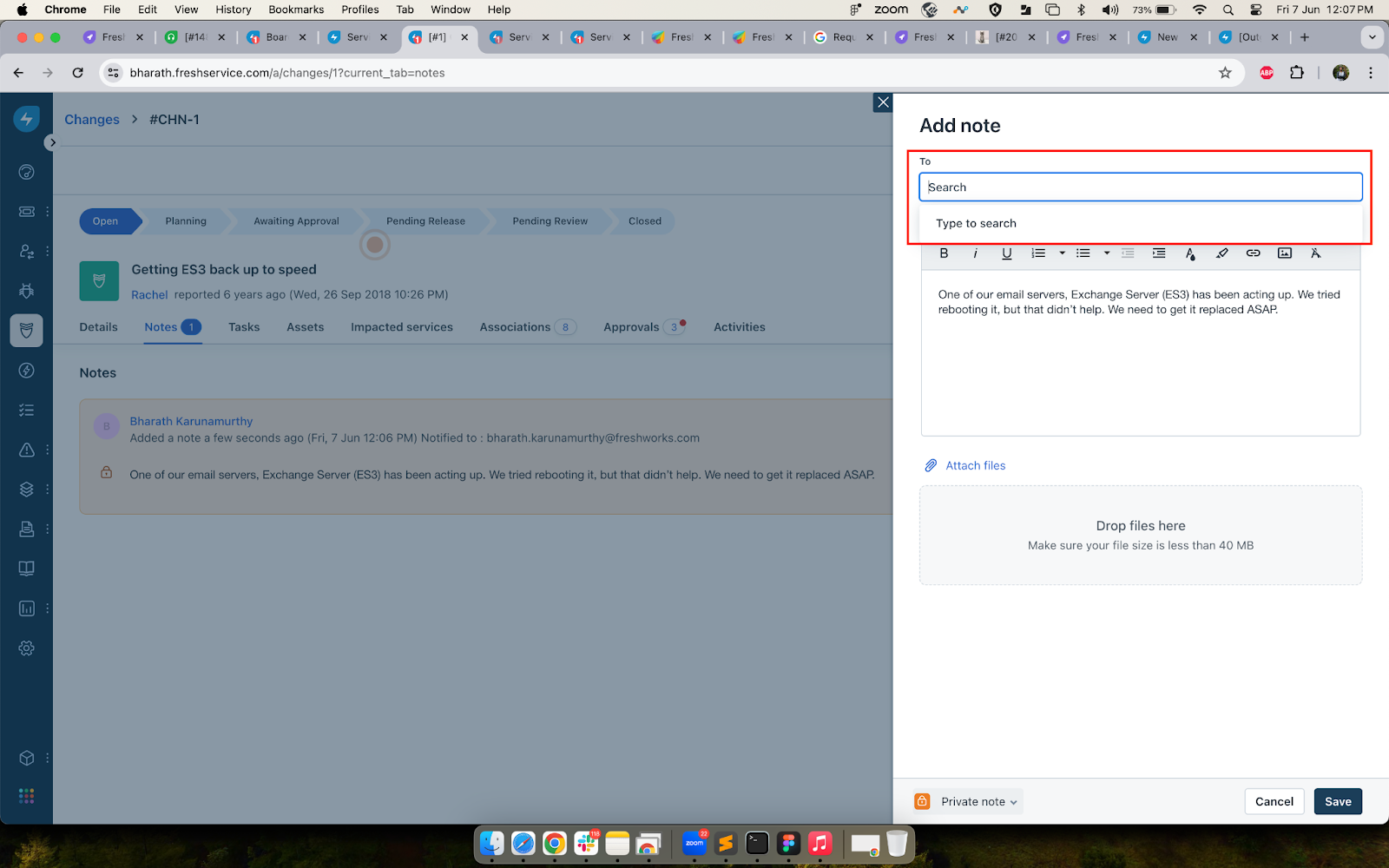Viewport: 1389px width, 868px height.
Task: Open the Assets layers icon in sidebar
Action: coord(27,490)
